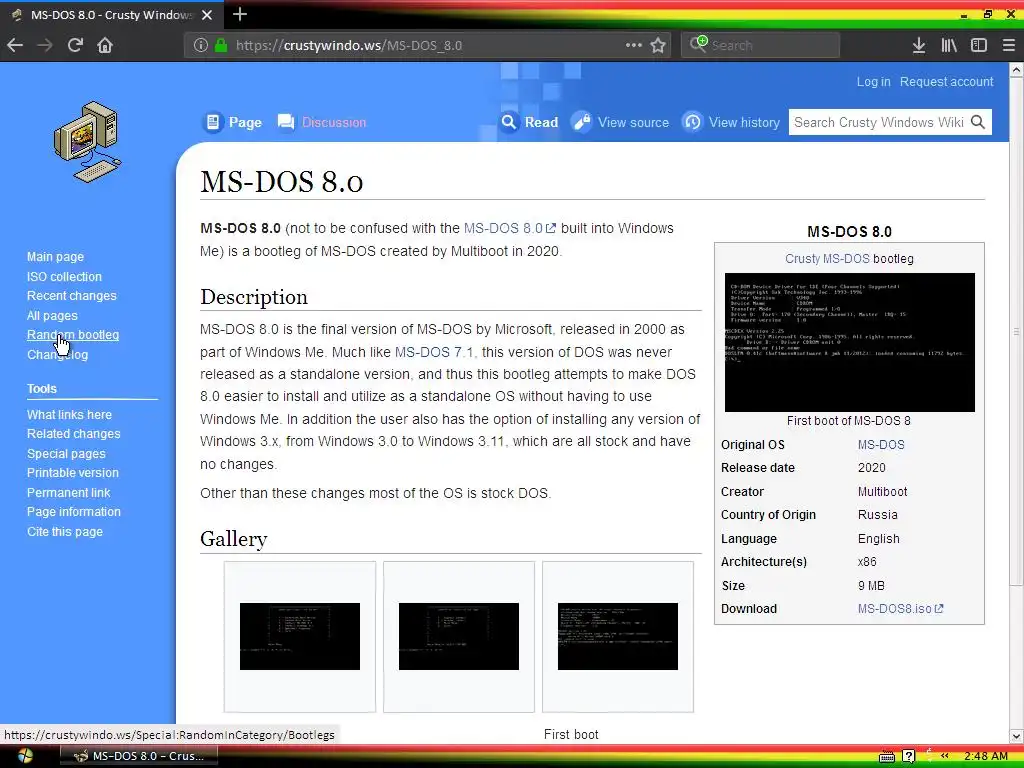Open Recent changes link
The image size is (1024, 768).
pyautogui.click(x=72, y=296)
